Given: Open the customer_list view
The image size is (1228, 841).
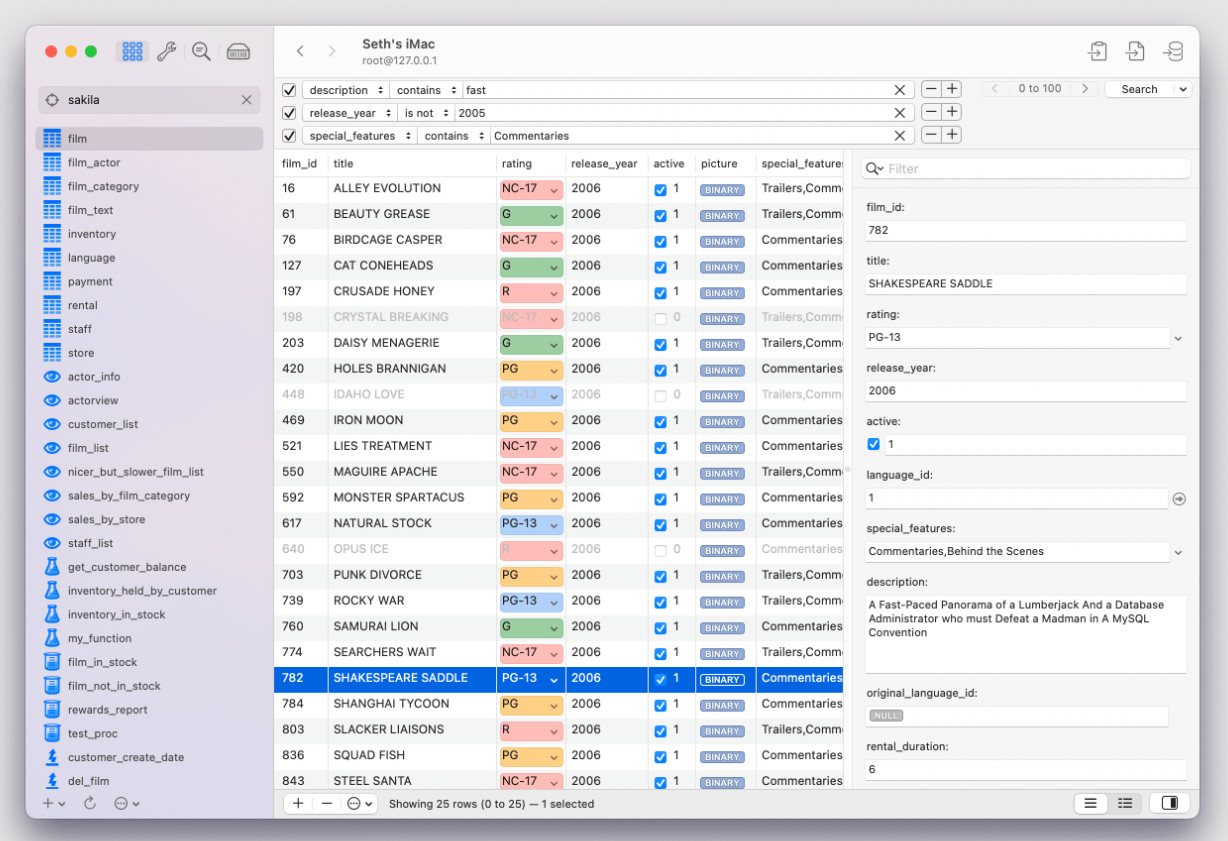Looking at the screenshot, I should tap(103, 424).
